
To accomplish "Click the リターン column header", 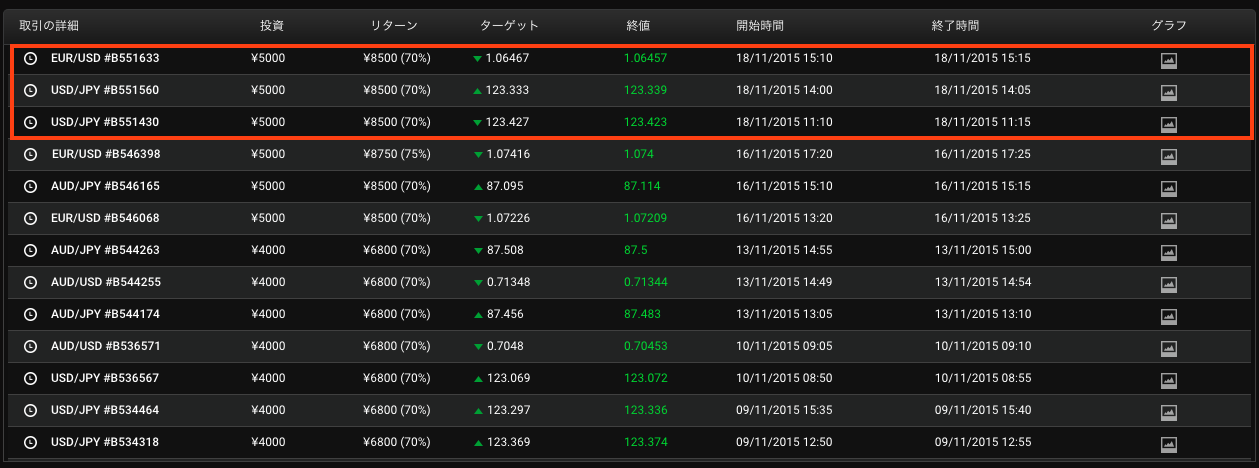I will tap(392, 25).
